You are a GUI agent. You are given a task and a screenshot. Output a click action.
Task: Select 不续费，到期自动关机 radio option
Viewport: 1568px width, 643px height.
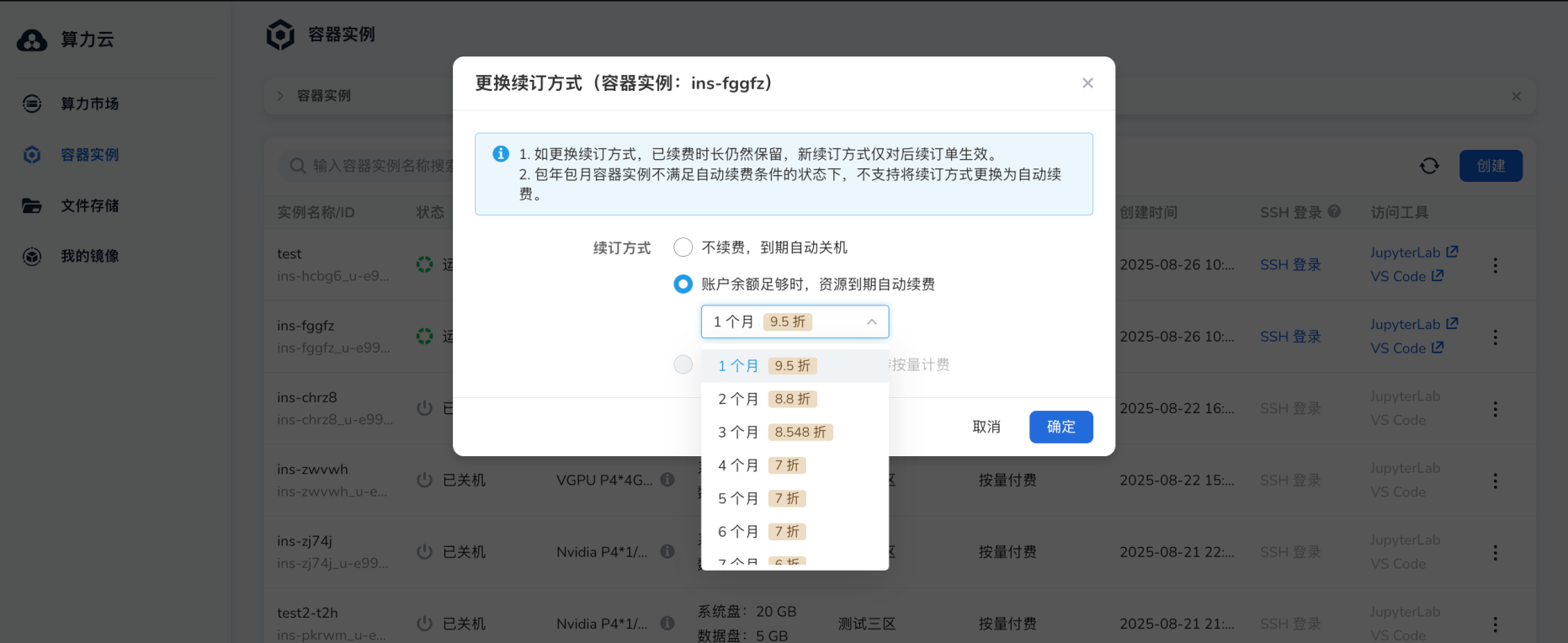point(683,247)
